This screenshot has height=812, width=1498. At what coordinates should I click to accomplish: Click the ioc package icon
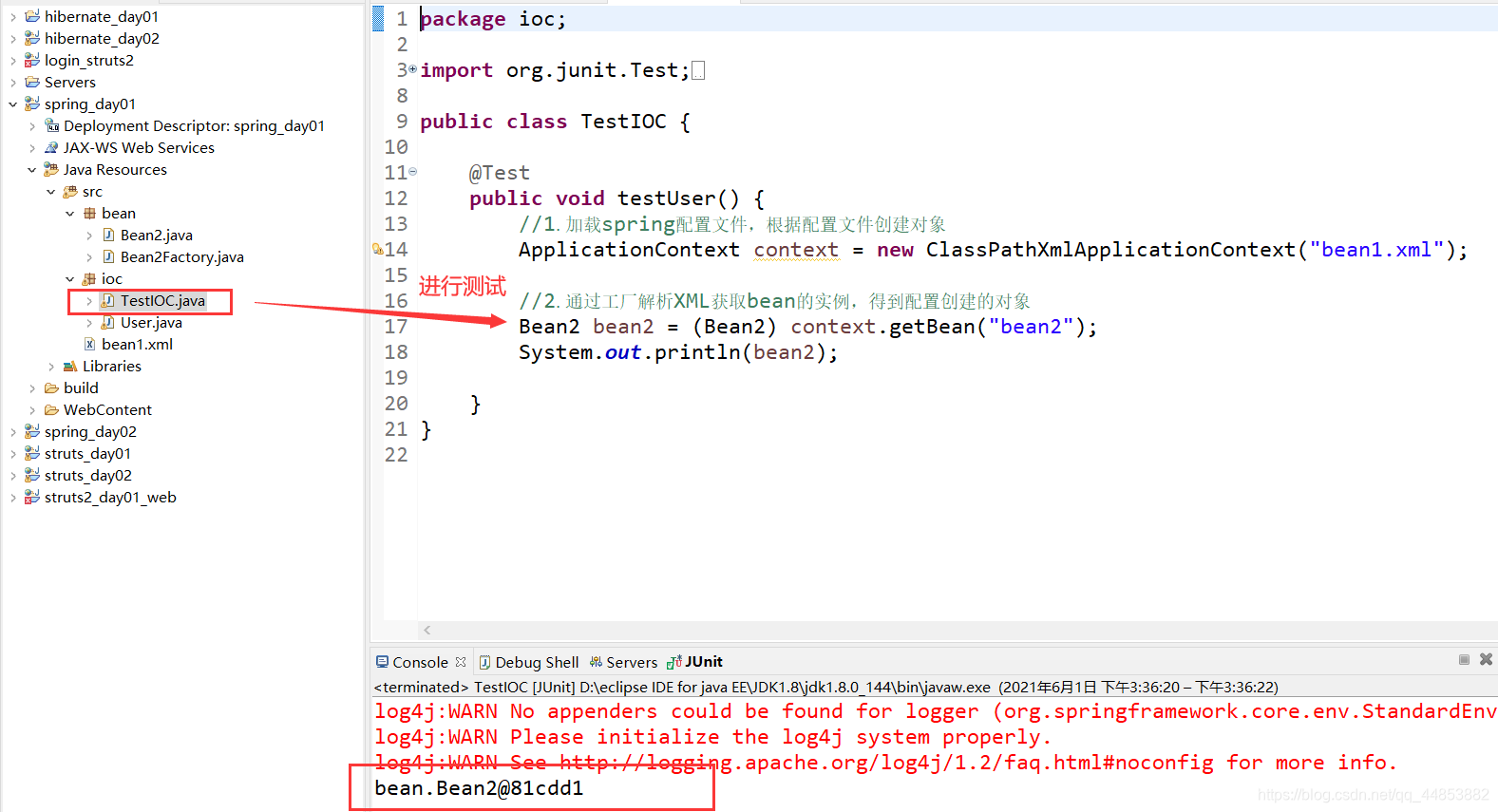tap(89, 278)
